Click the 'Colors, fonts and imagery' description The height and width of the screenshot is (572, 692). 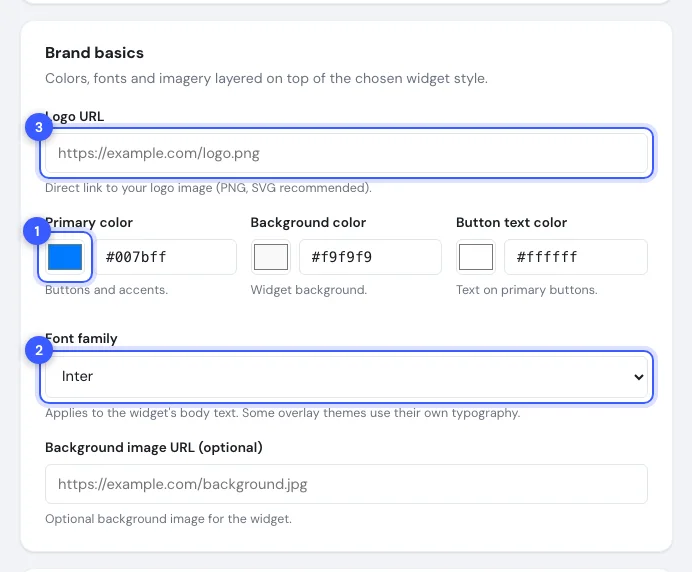pos(266,79)
